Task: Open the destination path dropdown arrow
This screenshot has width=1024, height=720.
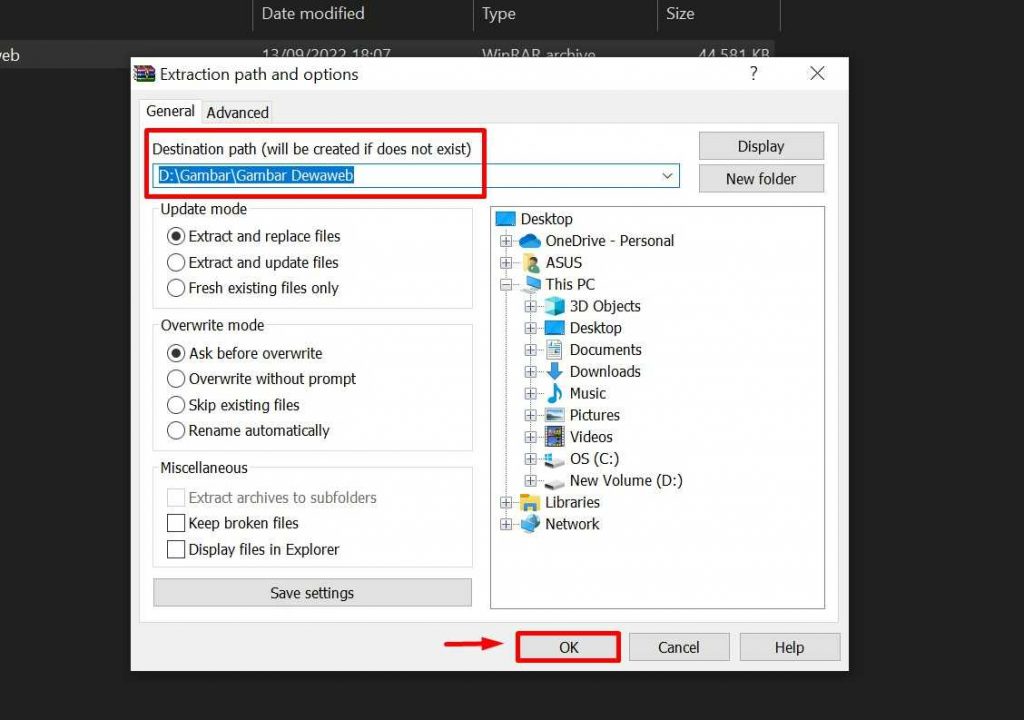Action: click(x=667, y=176)
